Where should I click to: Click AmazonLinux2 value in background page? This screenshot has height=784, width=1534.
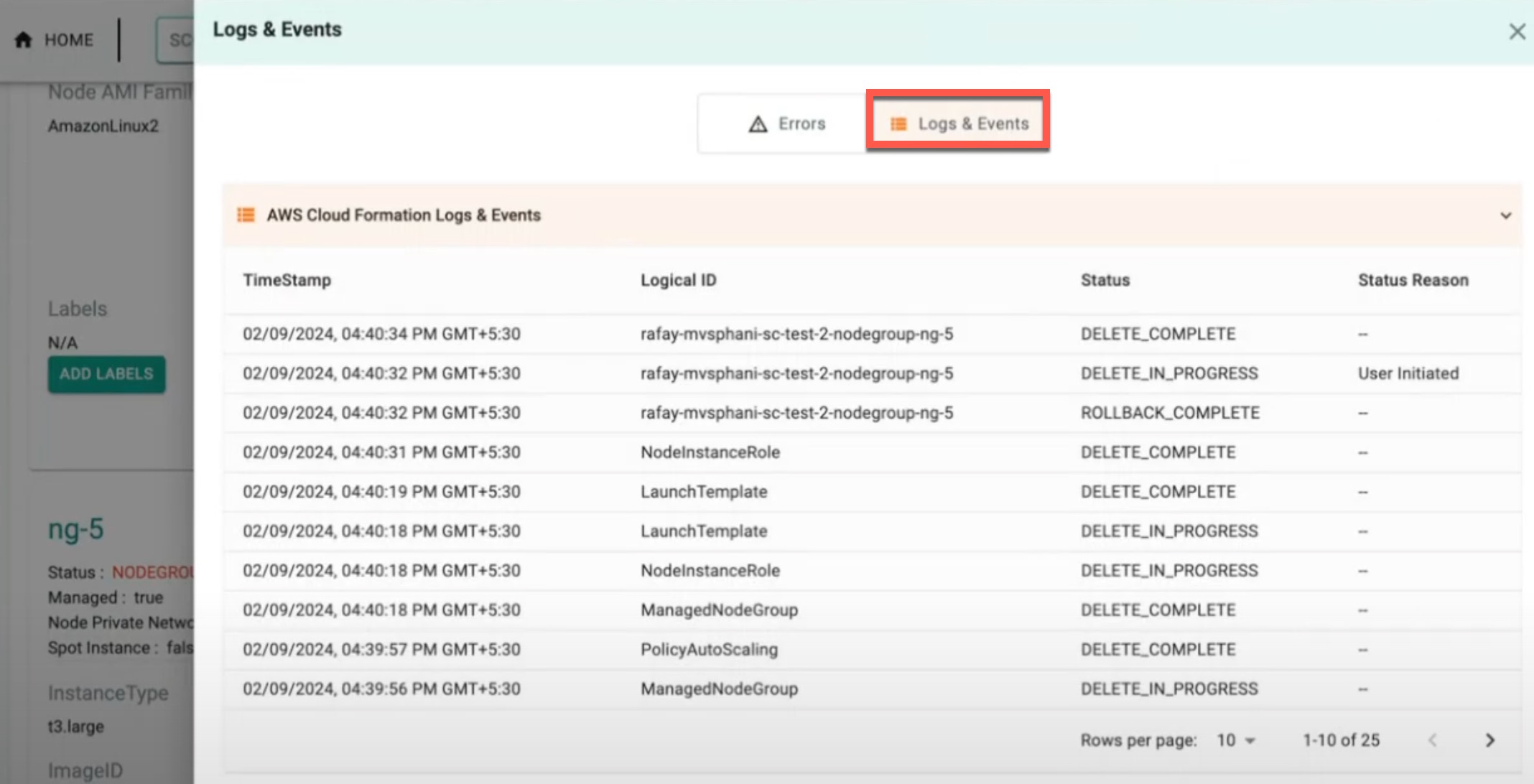coord(103,126)
